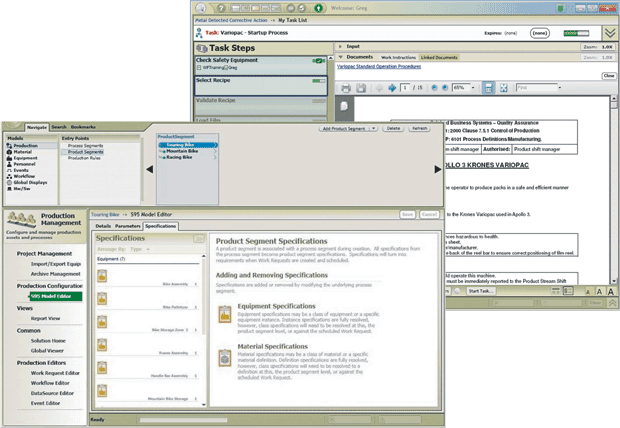Open the Arrange By Type dropdown
Image resolution: width=620 pixels, height=428 pixels.
click(x=148, y=249)
